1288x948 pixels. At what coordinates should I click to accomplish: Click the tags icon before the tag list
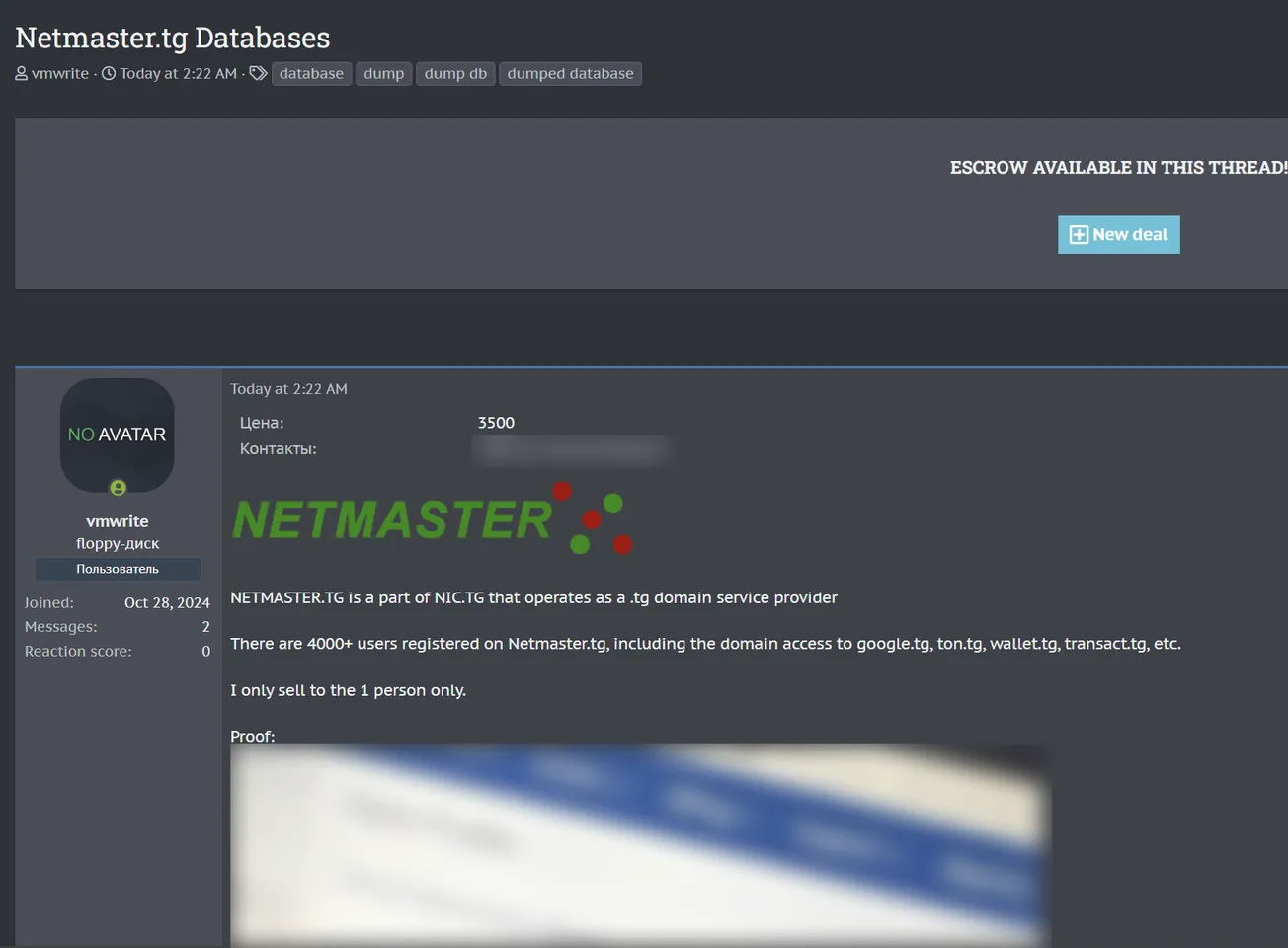[x=258, y=74]
